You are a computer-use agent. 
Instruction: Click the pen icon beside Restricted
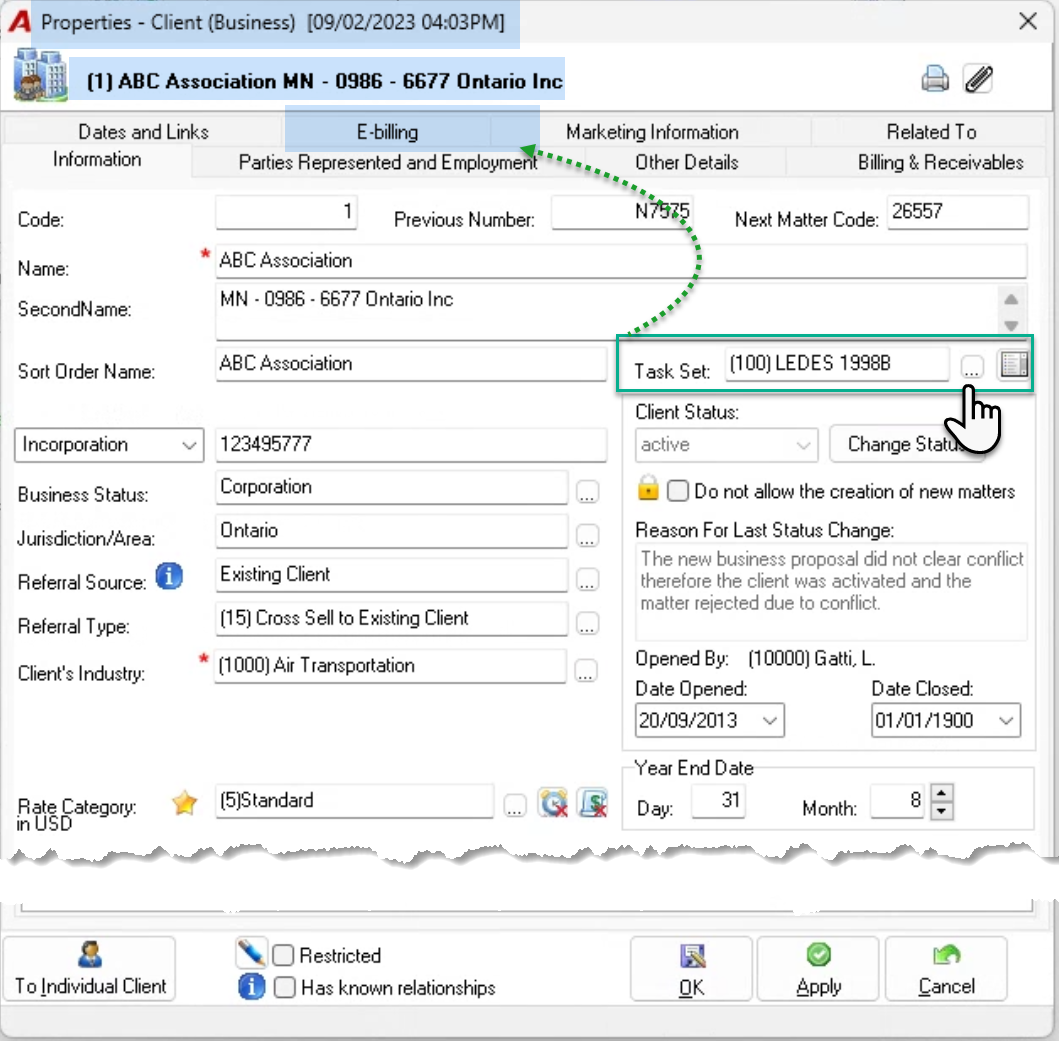coord(251,953)
